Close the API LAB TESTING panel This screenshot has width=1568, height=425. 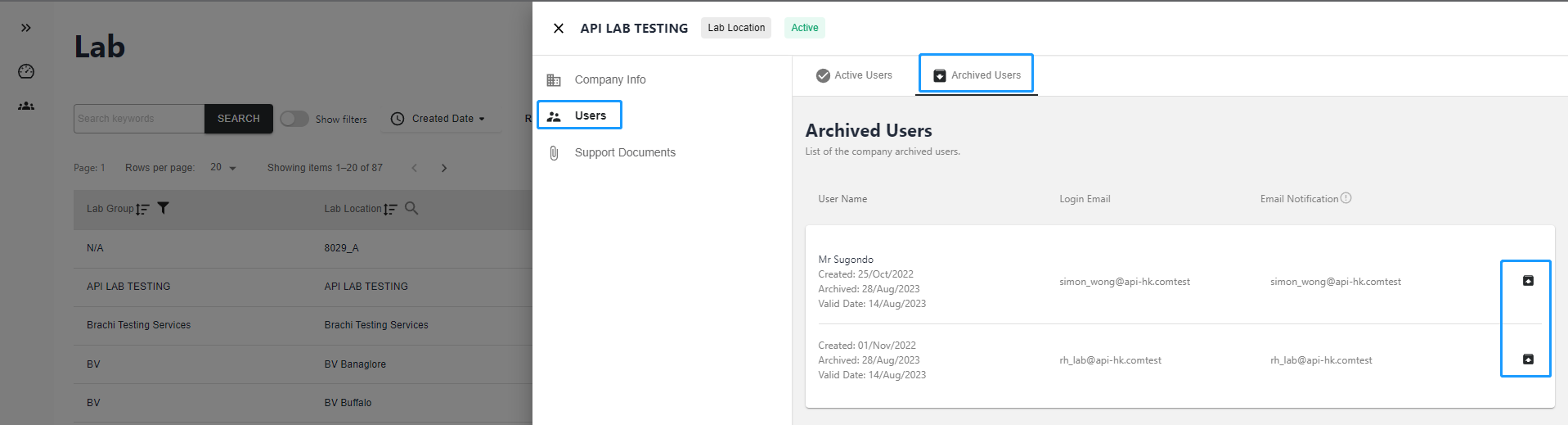[559, 29]
